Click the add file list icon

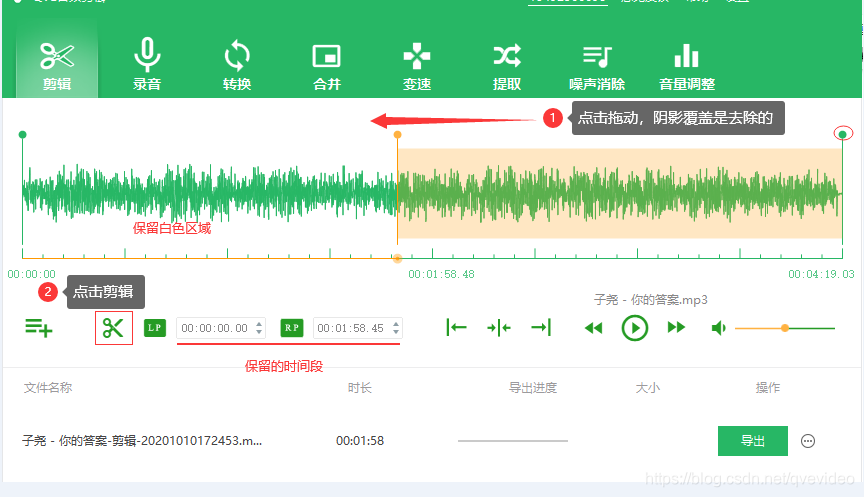(x=39, y=328)
